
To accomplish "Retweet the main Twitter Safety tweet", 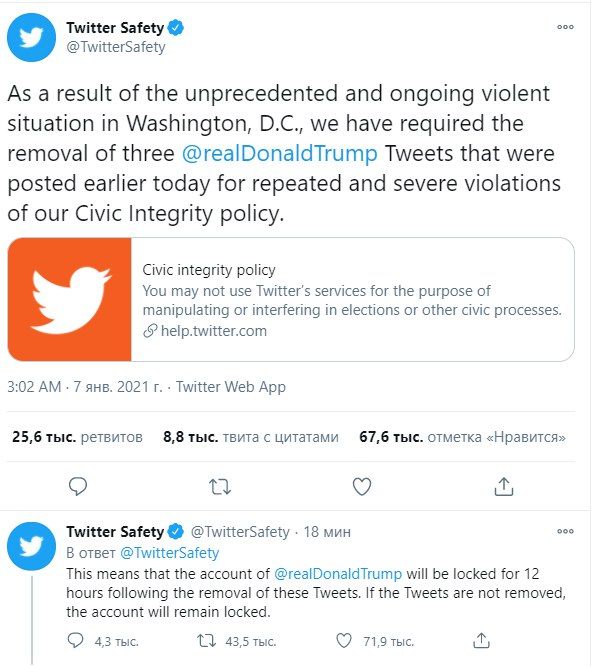I will tap(220, 487).
